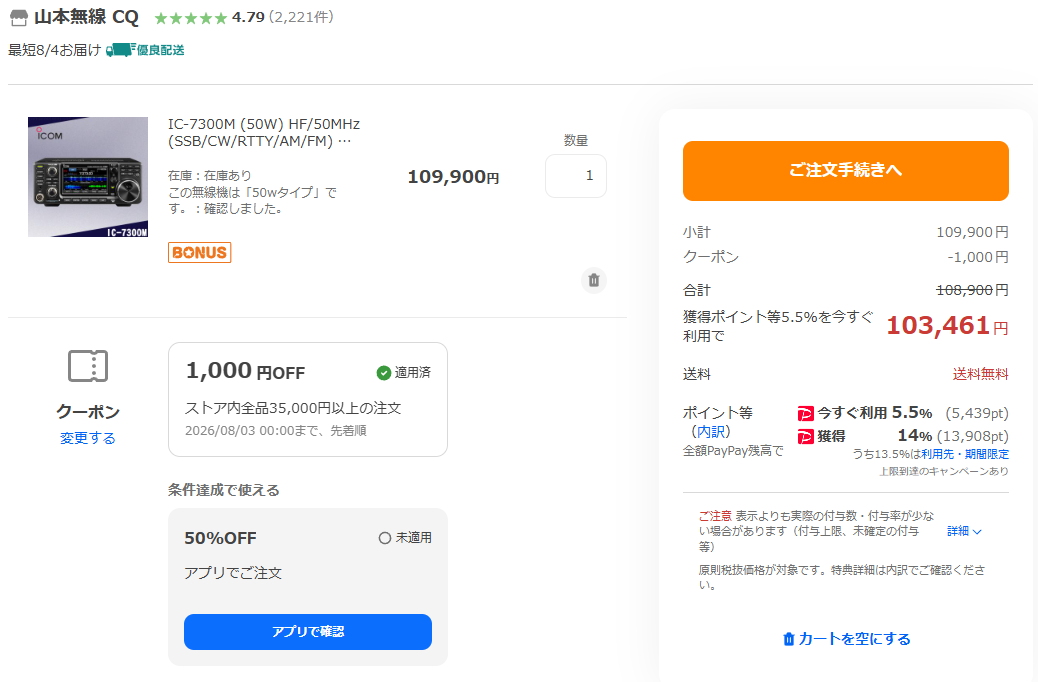Open the 山本無線 CQ store name
The width and height of the screenshot is (1038, 682).
pos(86,17)
